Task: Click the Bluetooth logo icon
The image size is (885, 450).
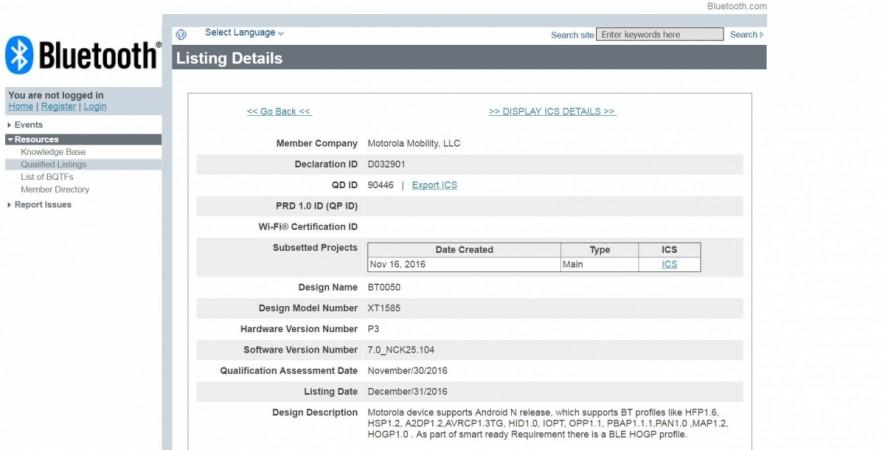Action: [19, 55]
